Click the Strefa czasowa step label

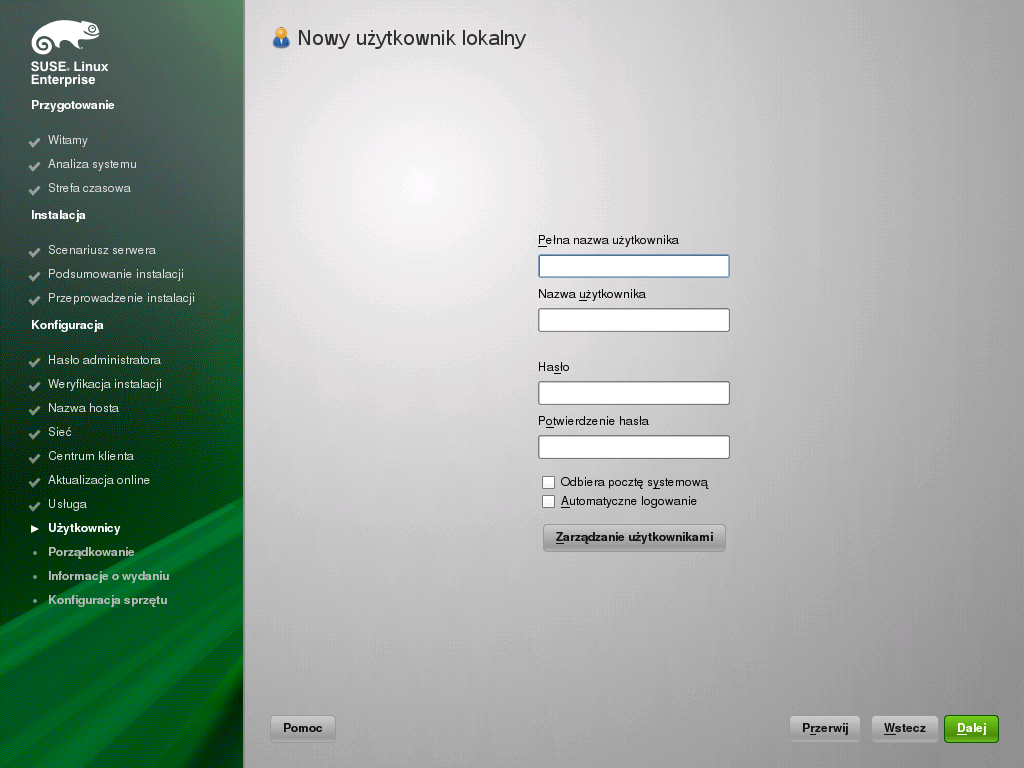(x=89, y=188)
